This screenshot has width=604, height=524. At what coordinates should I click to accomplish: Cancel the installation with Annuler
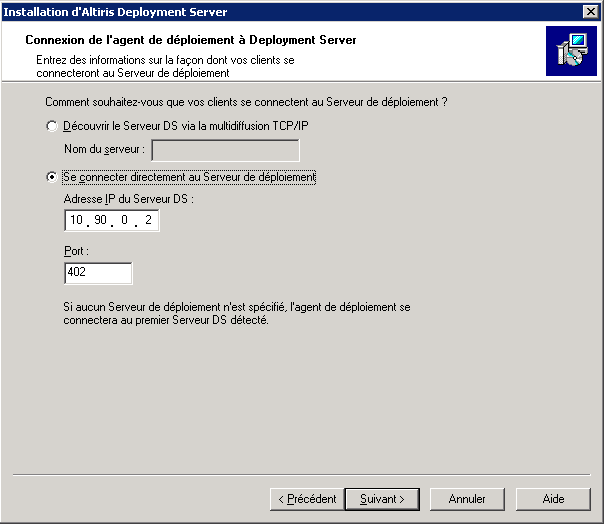tap(467, 498)
